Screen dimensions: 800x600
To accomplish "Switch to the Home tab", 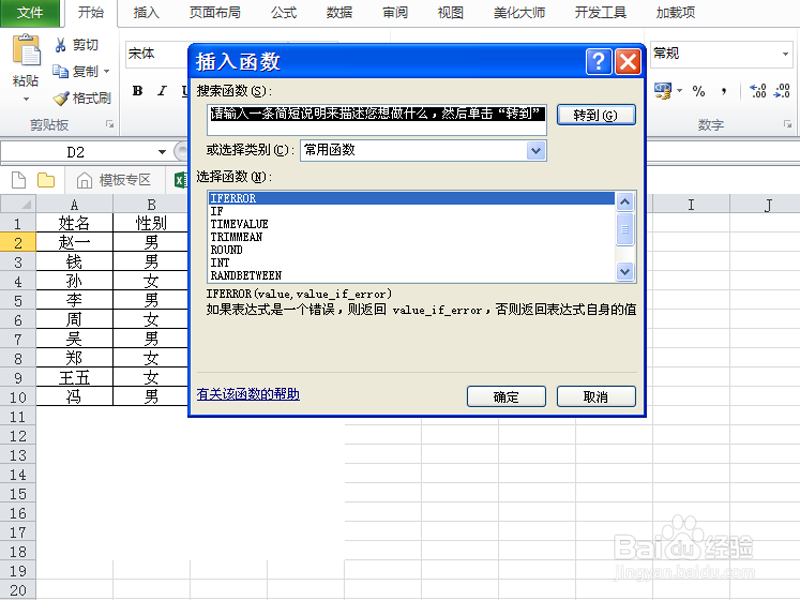I will 91,13.
